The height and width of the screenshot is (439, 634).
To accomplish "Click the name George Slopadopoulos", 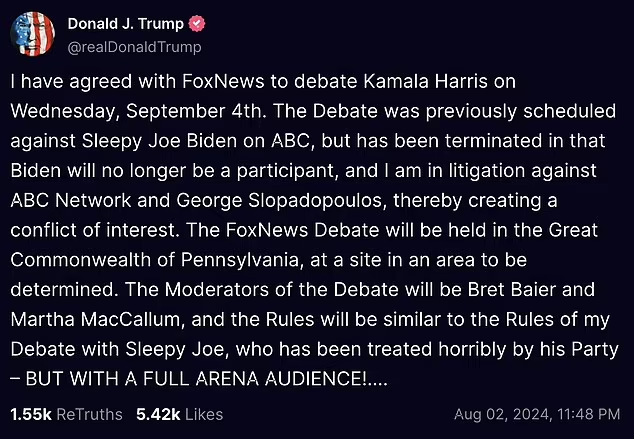I will tap(281, 201).
